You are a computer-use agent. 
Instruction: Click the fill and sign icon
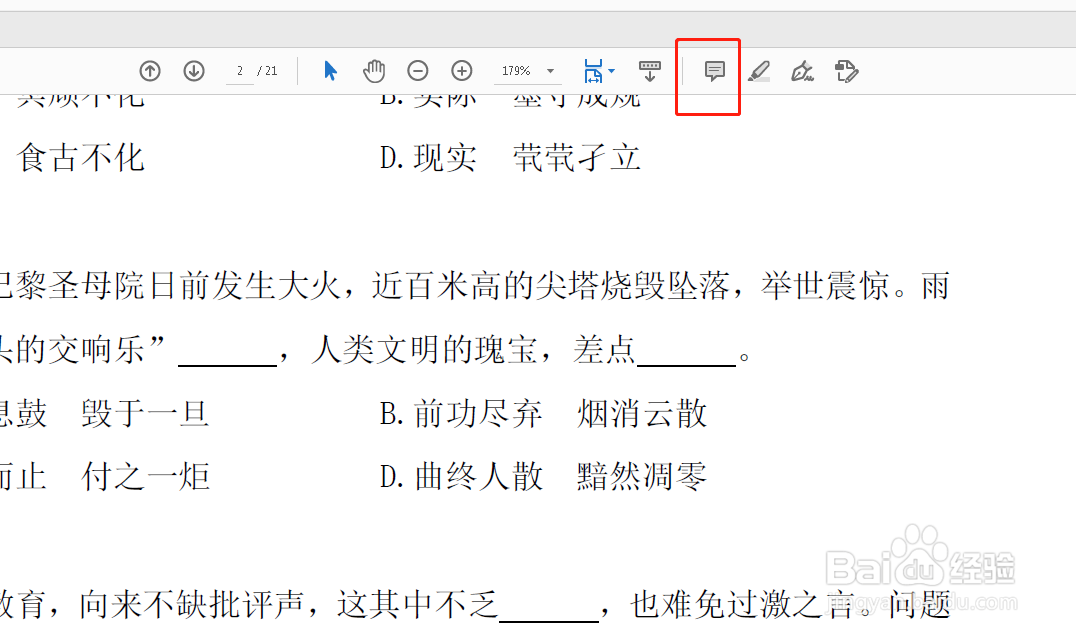point(846,71)
